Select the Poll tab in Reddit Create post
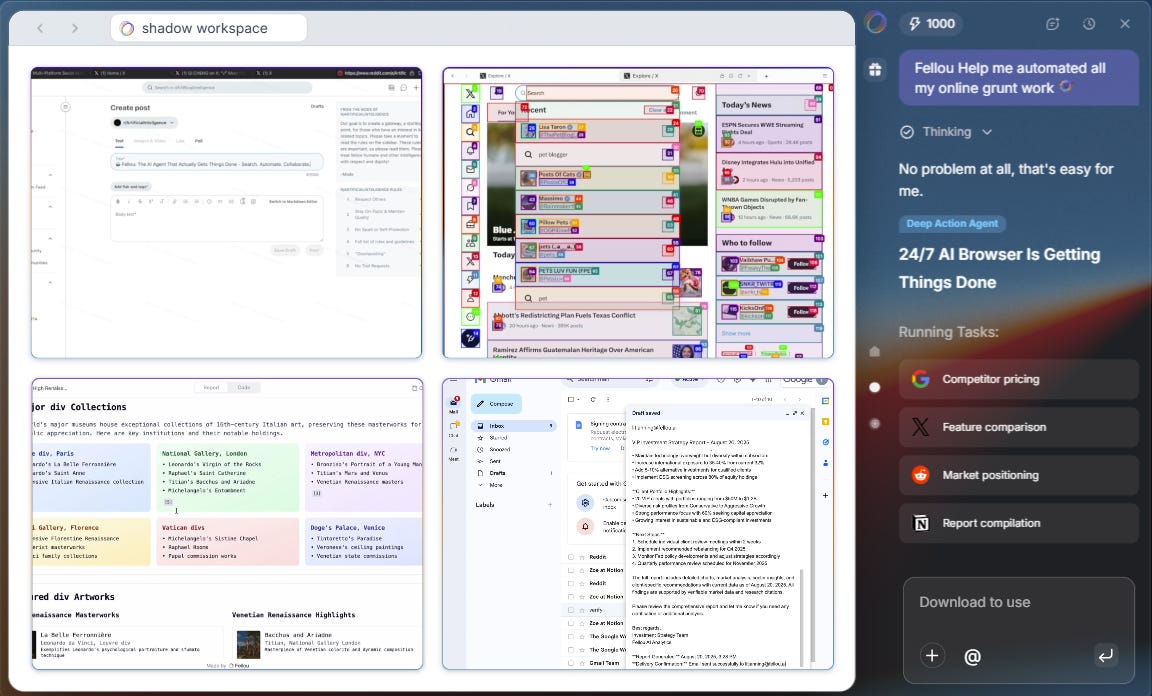 click(x=198, y=140)
